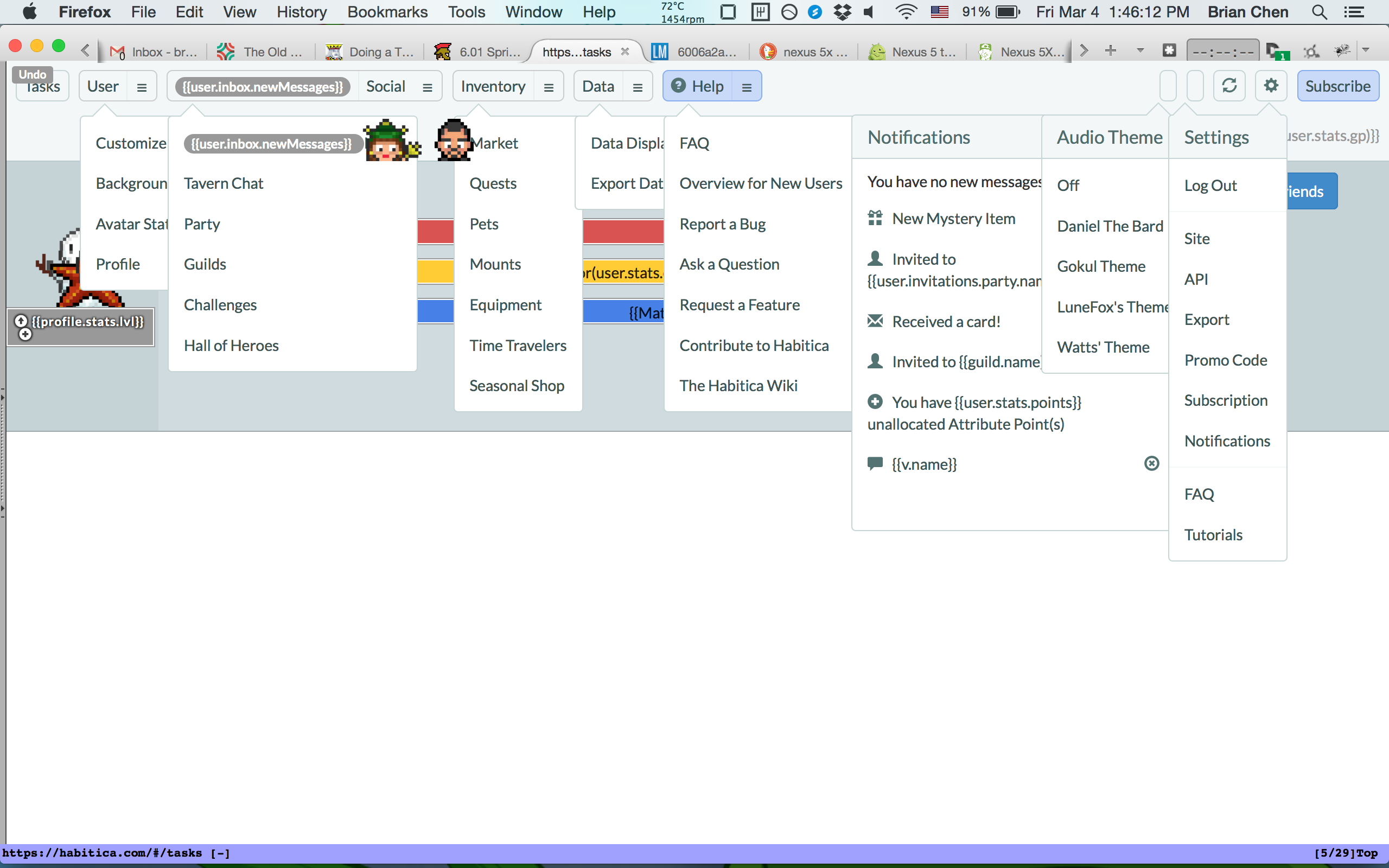Open Firefox new tab plus button
Viewport: 1389px width, 868px height.
1110,51
